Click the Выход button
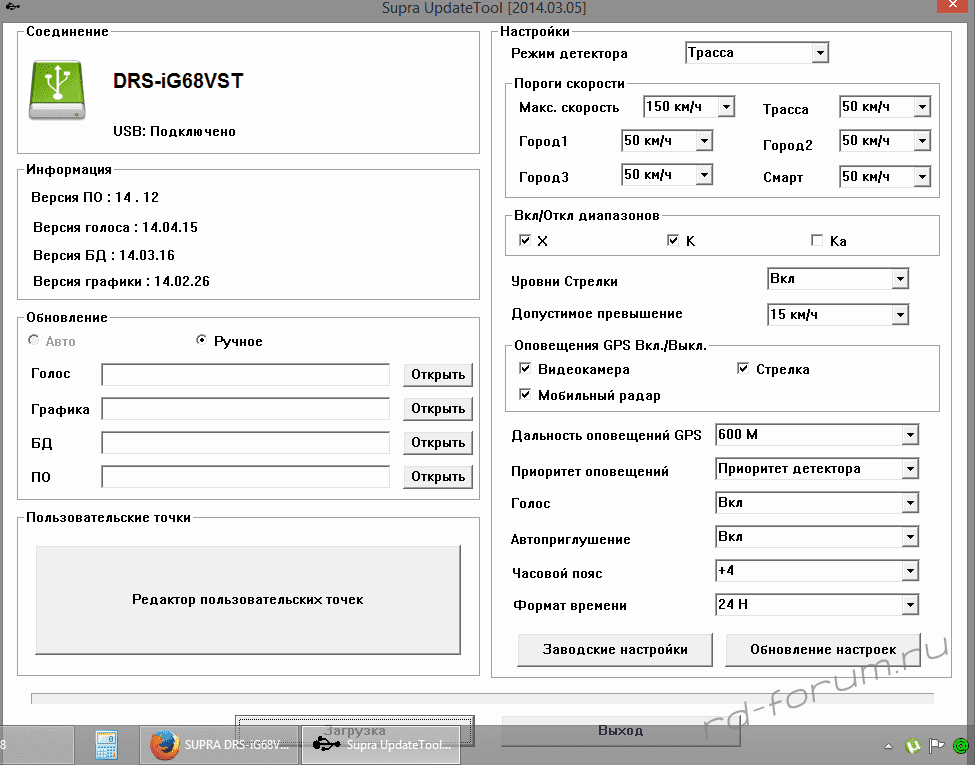 (621, 730)
